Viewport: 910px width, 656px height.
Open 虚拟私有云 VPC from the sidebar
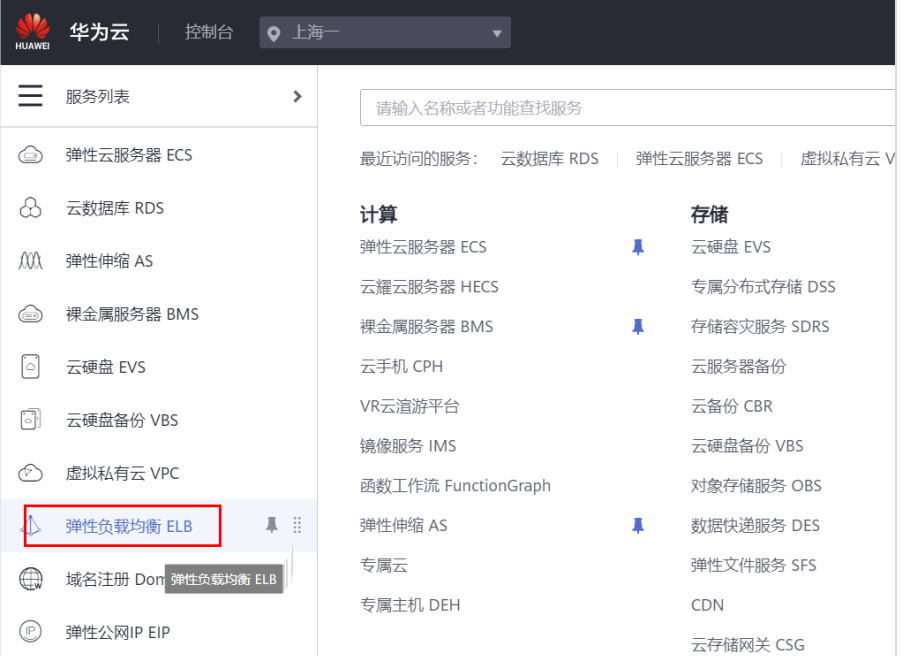(122, 473)
